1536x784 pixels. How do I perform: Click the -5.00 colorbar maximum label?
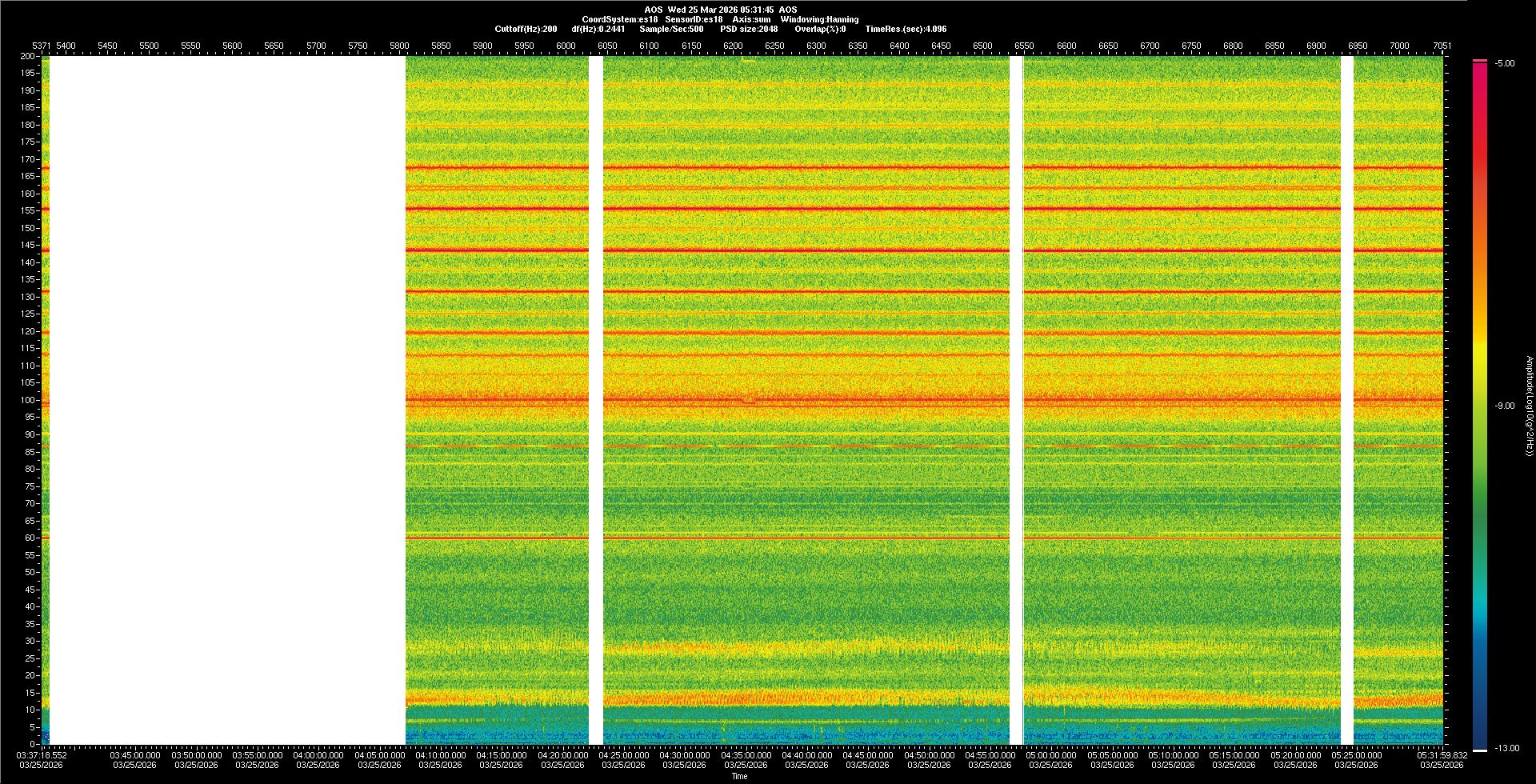point(1504,63)
